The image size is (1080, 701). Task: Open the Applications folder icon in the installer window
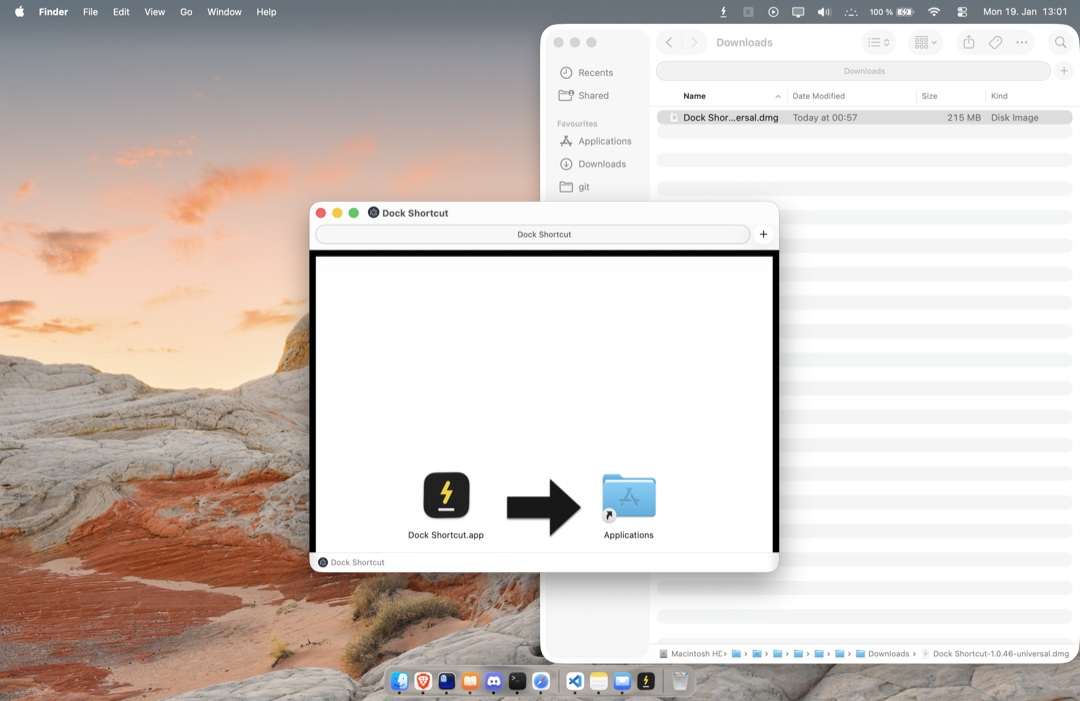pyautogui.click(x=628, y=495)
